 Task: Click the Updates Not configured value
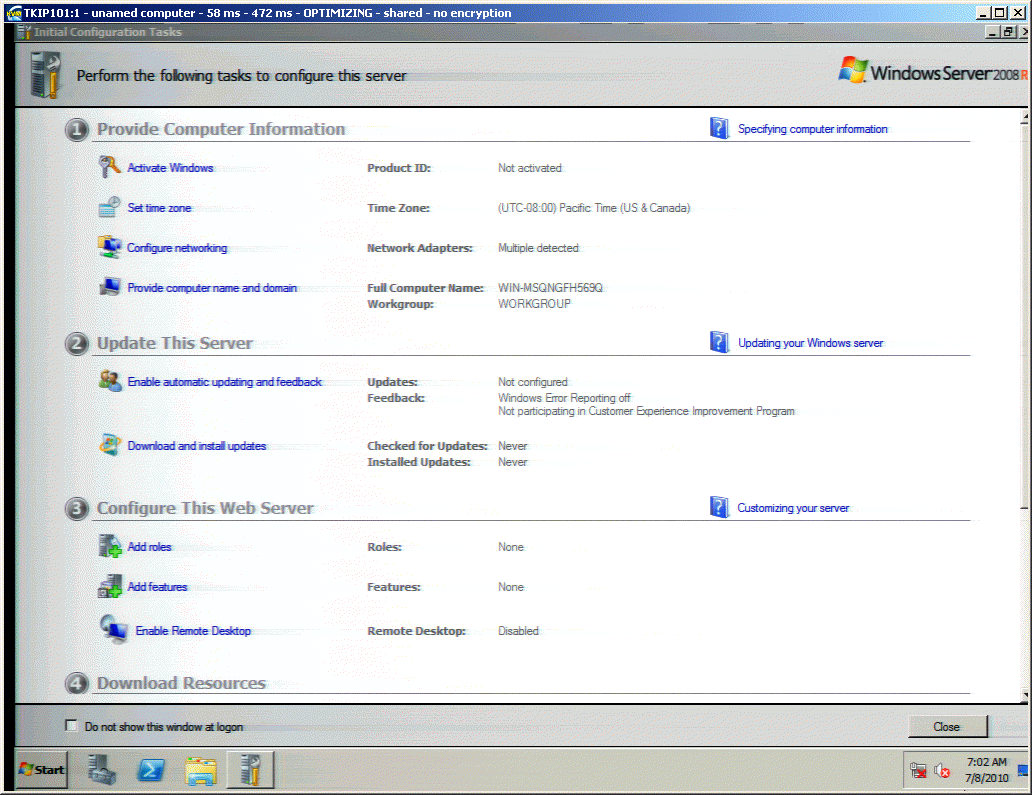532,382
